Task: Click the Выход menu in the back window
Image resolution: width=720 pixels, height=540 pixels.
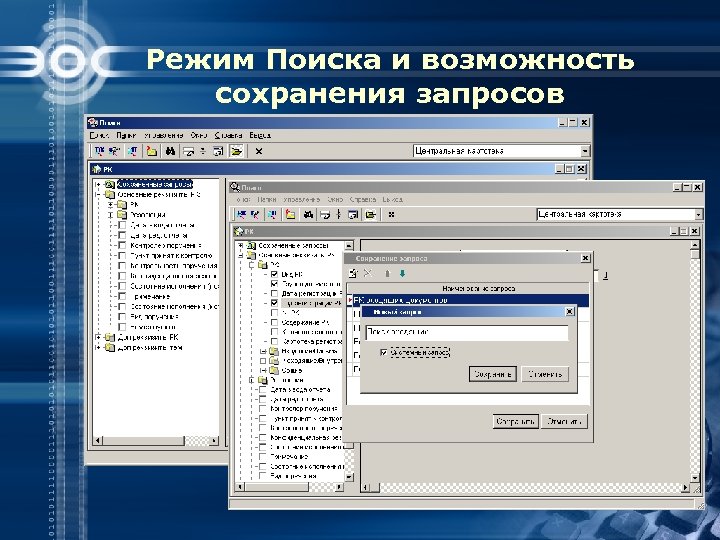Action: pyautogui.click(x=260, y=135)
